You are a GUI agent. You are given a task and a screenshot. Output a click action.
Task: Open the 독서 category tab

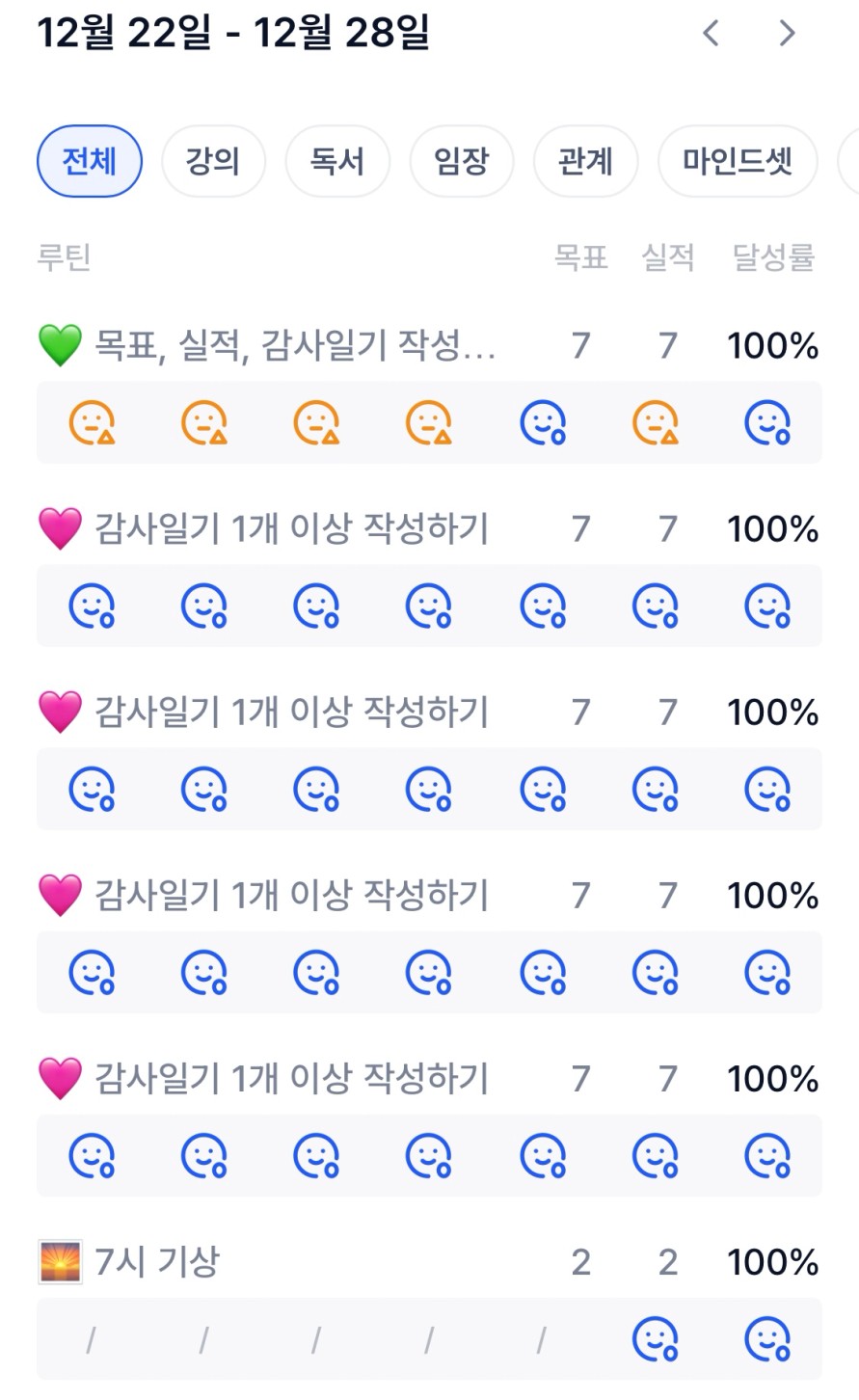point(337,161)
